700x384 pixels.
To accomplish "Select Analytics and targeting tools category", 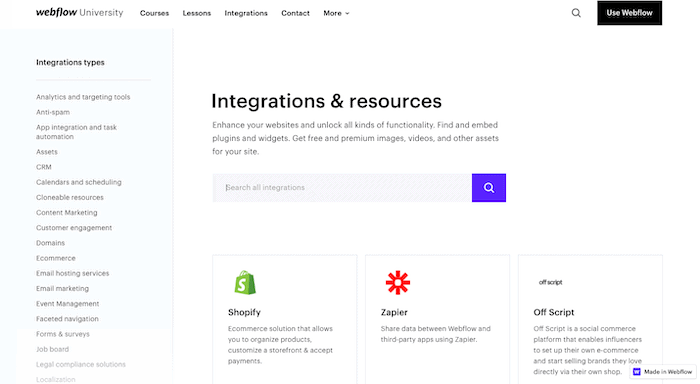I will [x=83, y=97].
